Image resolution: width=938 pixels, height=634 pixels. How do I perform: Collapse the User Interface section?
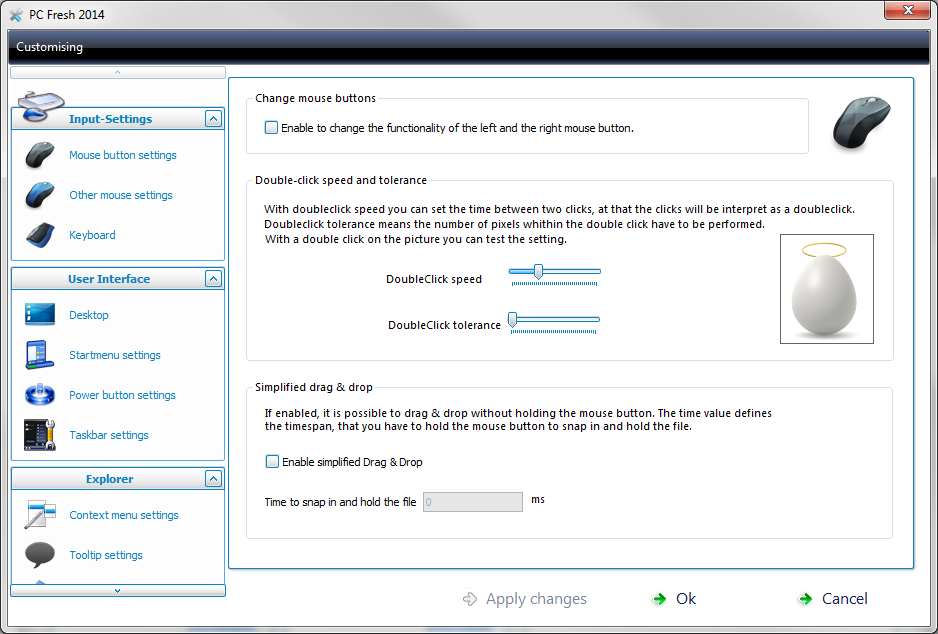point(214,279)
